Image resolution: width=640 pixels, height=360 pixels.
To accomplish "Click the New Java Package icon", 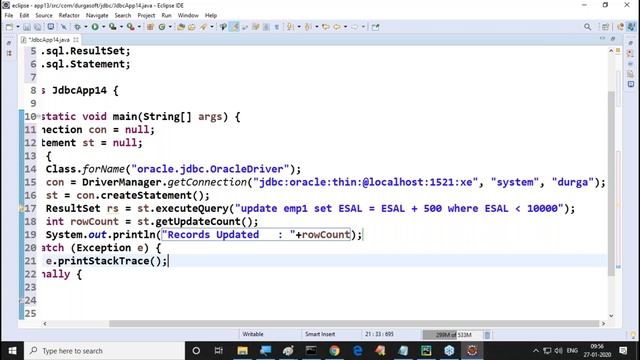I will point(150,27).
